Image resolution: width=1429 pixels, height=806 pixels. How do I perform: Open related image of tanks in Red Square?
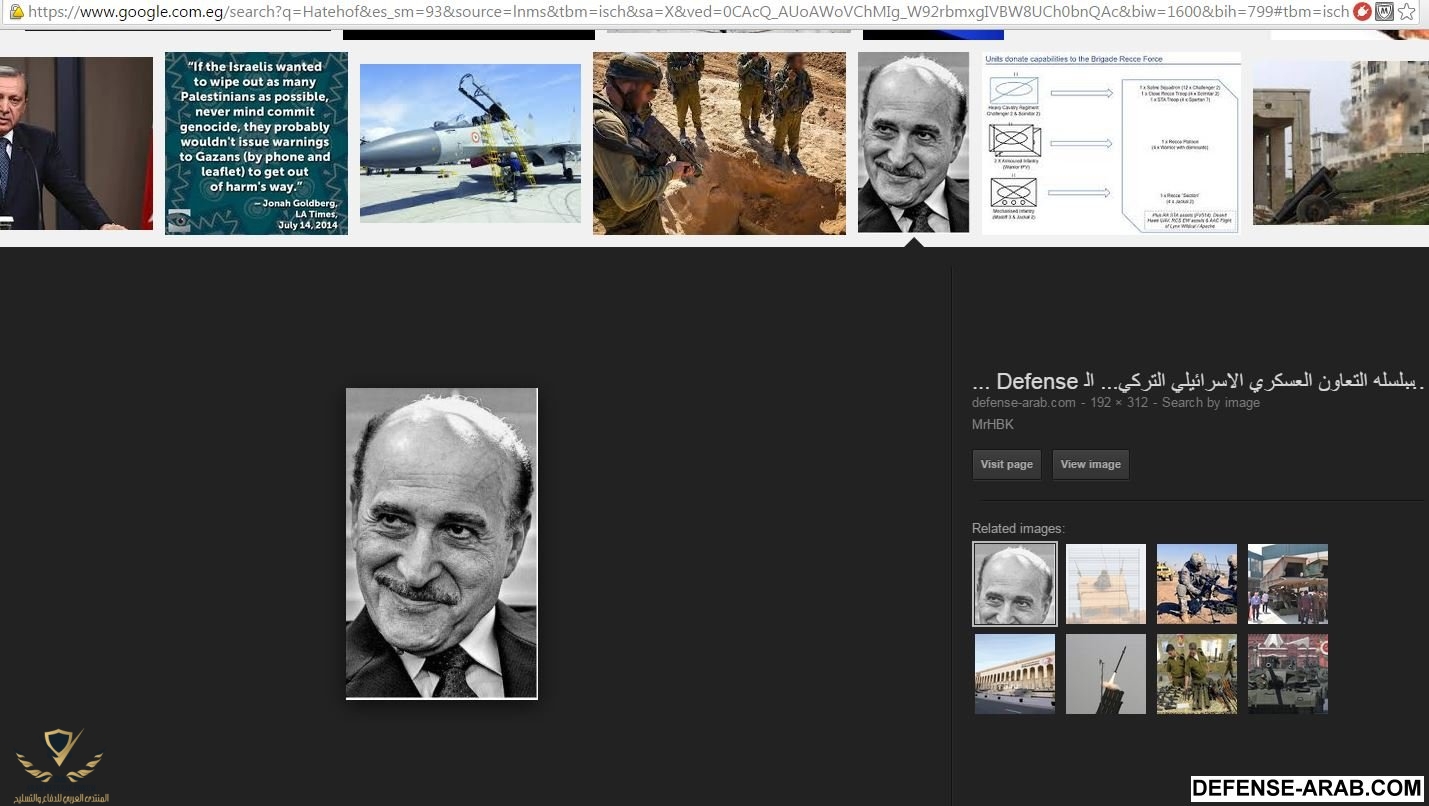point(1287,674)
